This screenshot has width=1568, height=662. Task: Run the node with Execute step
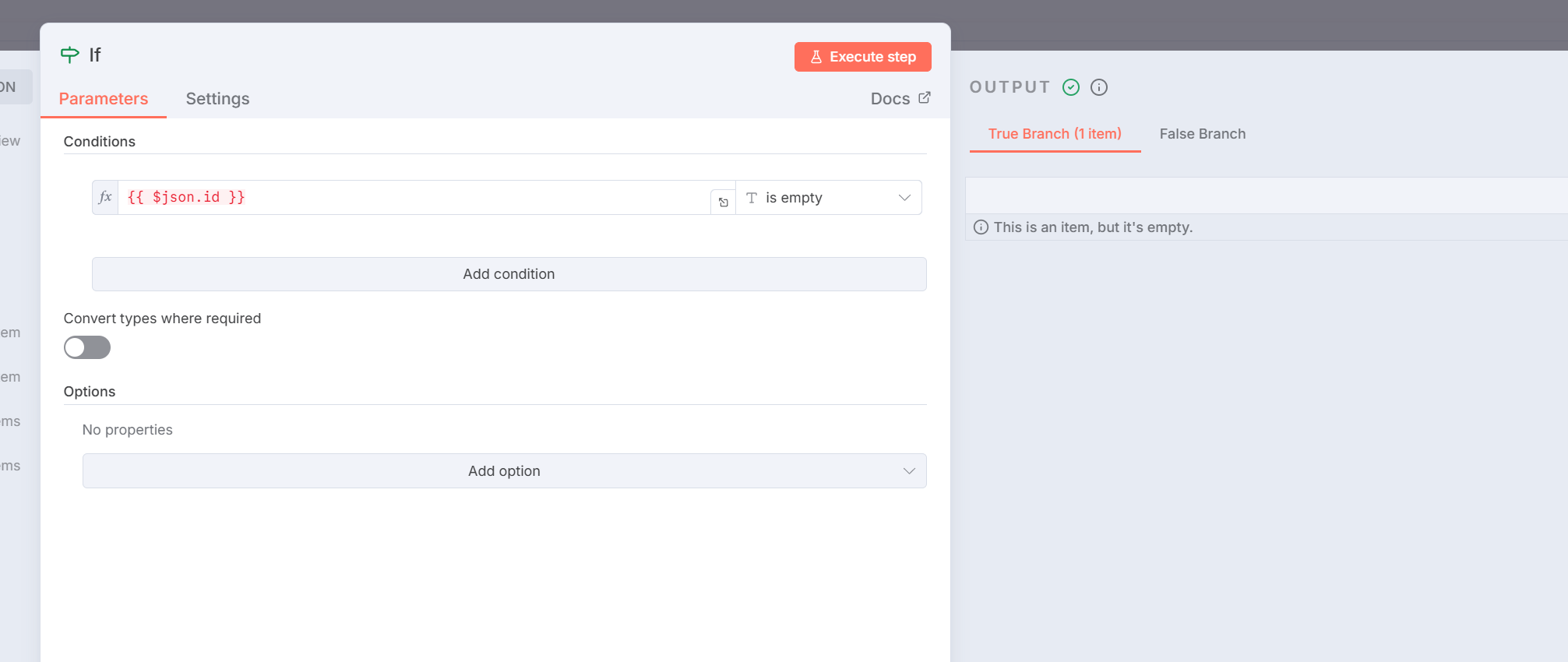(862, 57)
